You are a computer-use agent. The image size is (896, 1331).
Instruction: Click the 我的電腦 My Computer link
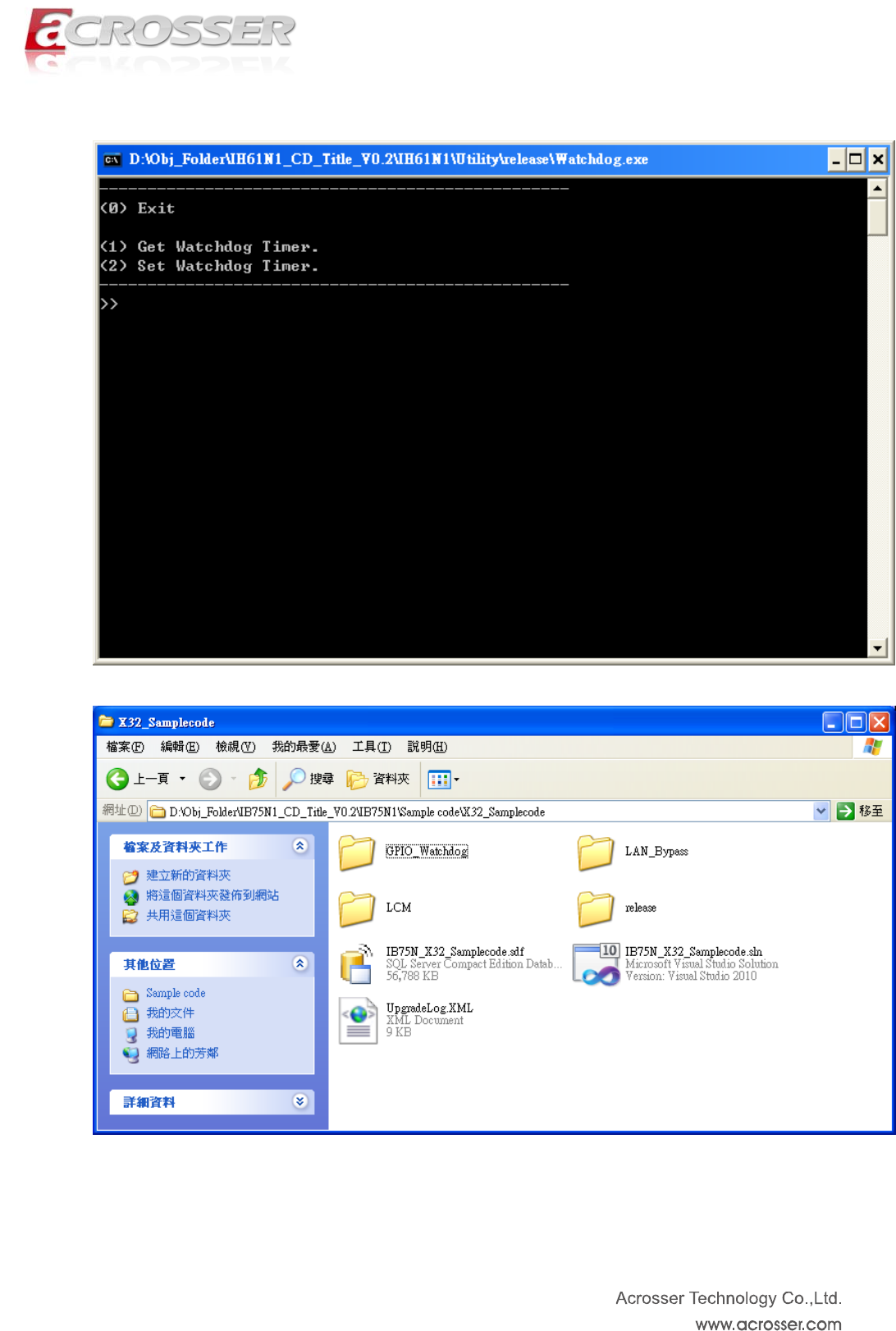(170, 1033)
